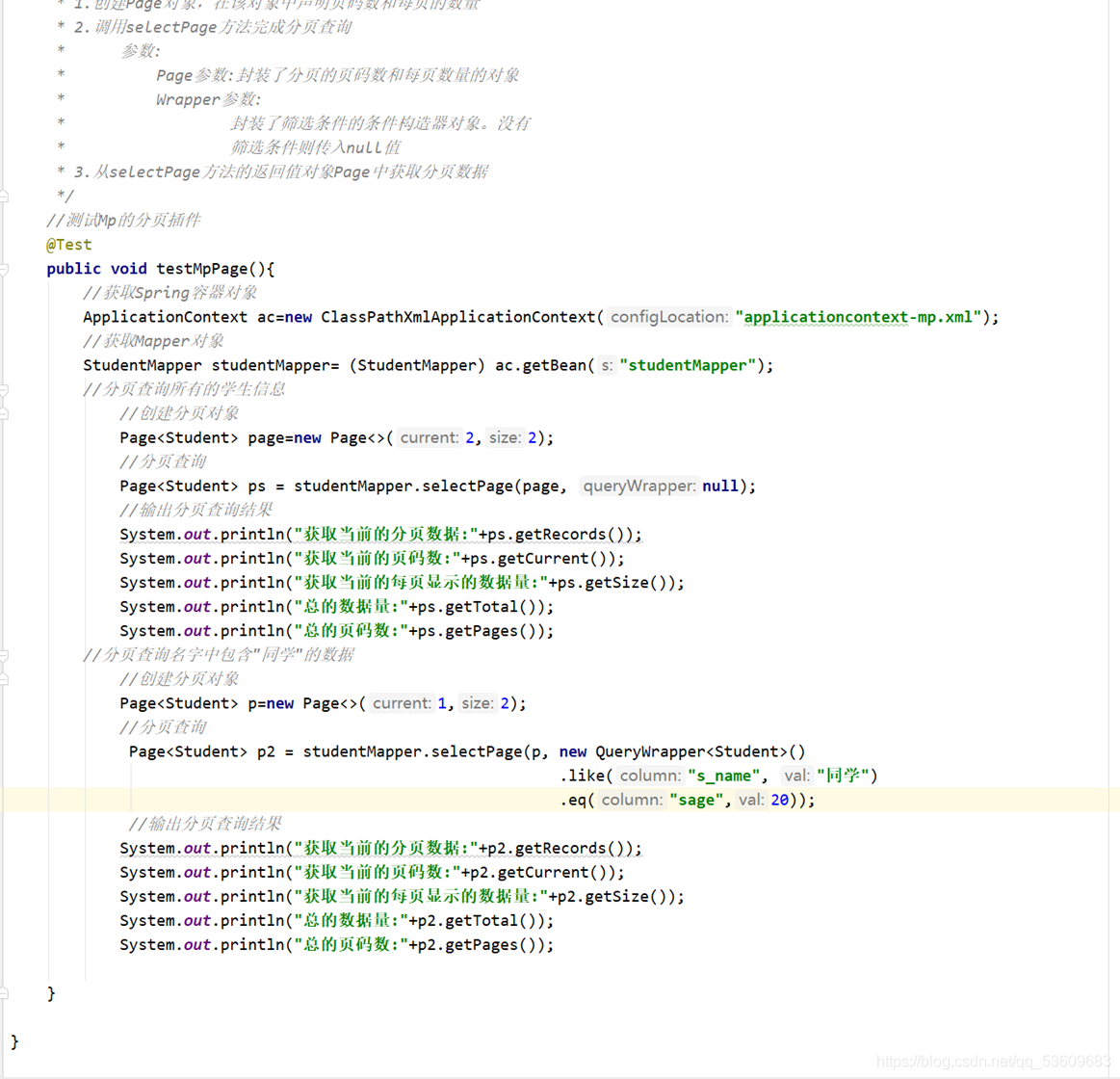1120x1079 pixels.
Task: Click the comment line starting with 2.调用selectPage
Action: (213, 27)
